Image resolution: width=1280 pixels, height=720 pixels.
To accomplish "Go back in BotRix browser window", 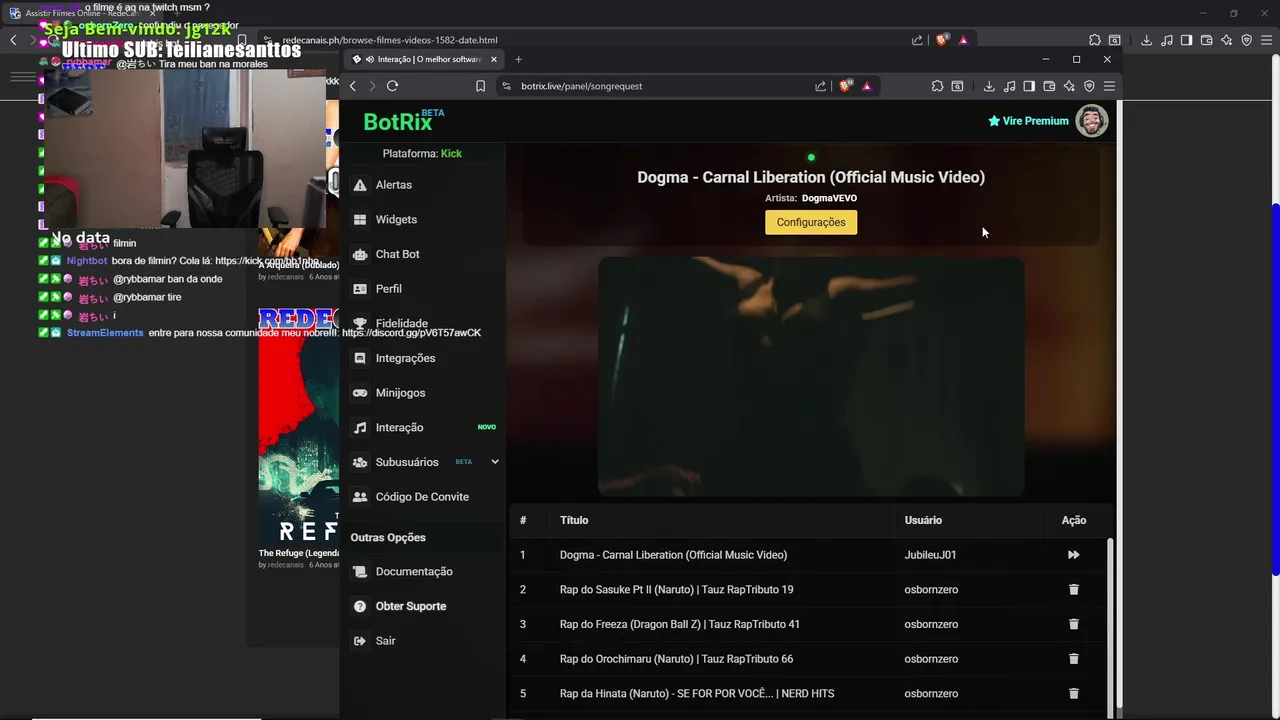I will click(x=353, y=86).
